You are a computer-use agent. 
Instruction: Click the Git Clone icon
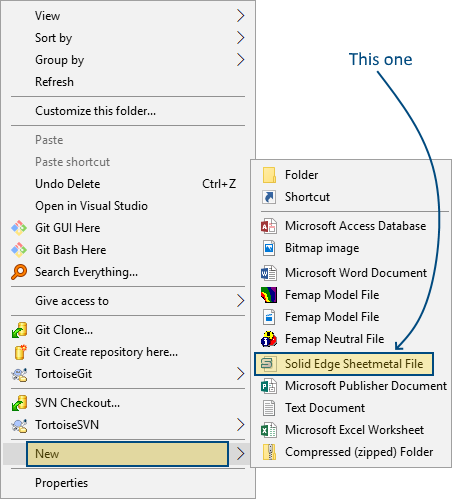click(x=19, y=330)
